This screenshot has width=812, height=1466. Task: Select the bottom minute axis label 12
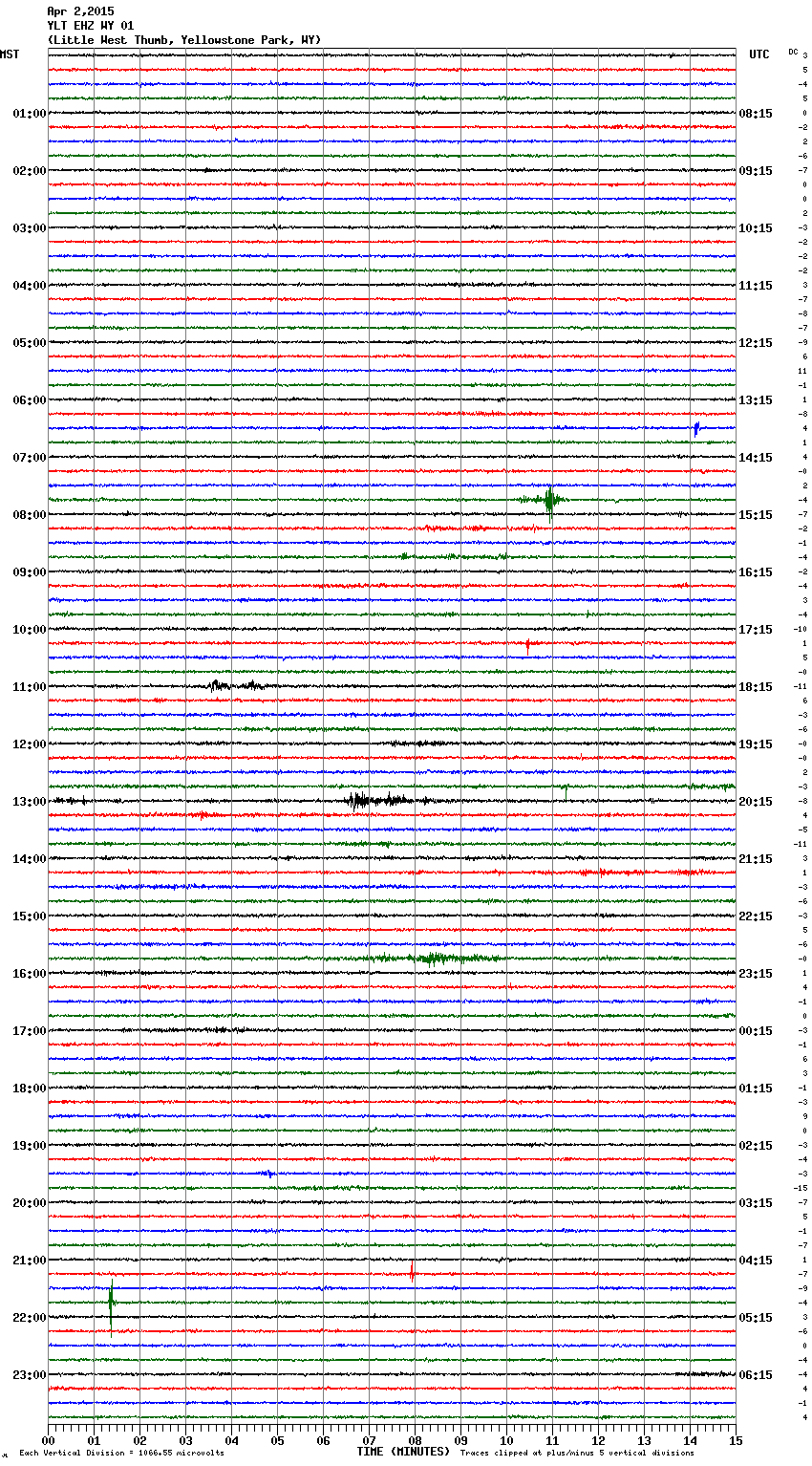(599, 1441)
